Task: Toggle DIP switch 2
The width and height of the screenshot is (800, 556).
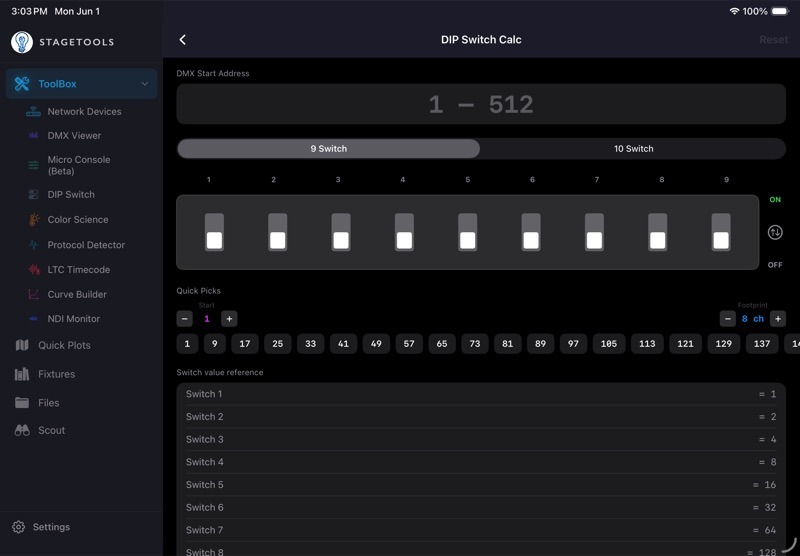Action: pos(278,232)
